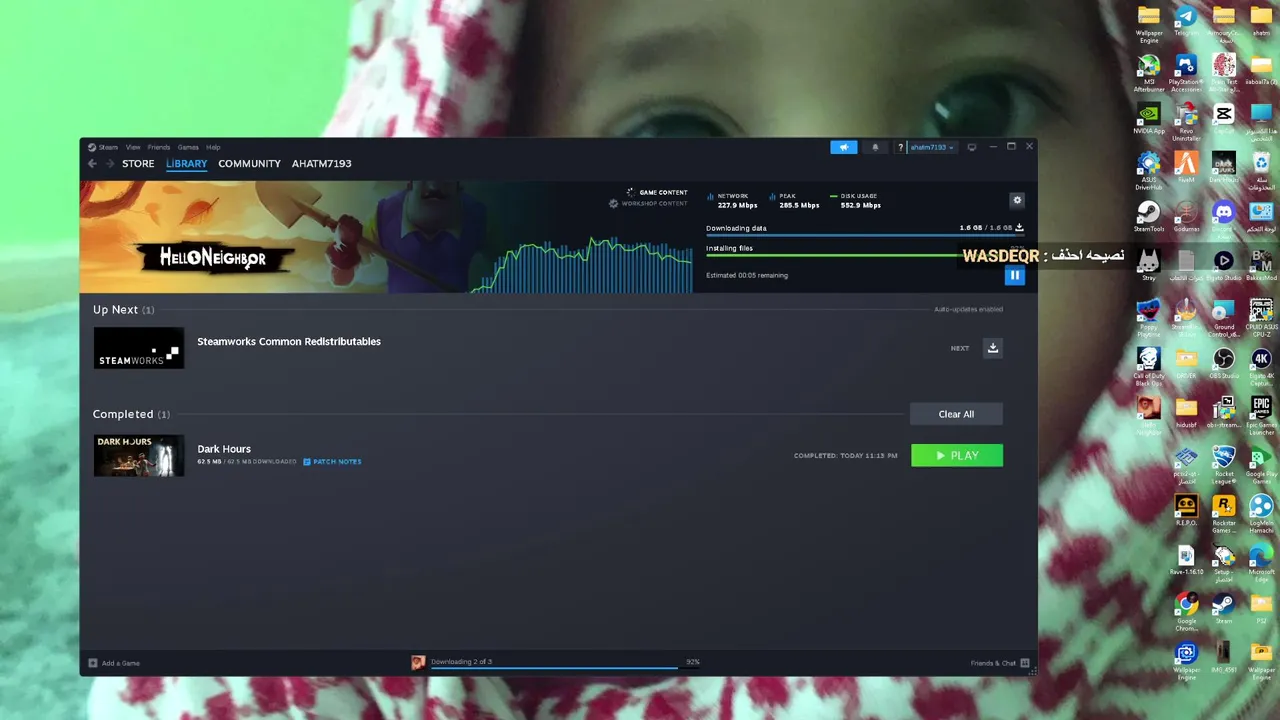Play Dark Hours
The image size is (1280, 720).
[x=956, y=455]
